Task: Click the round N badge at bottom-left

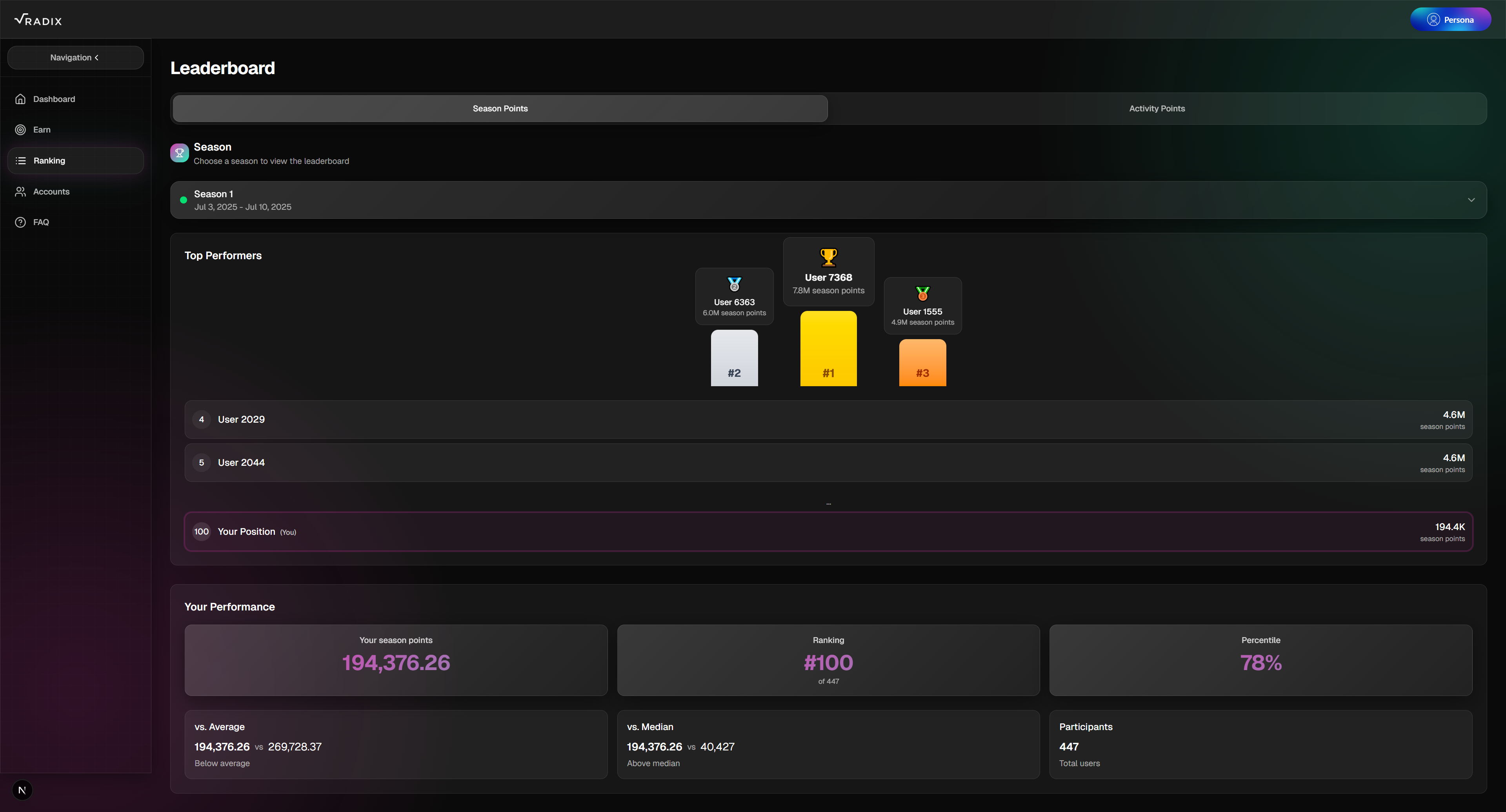Action: tap(22, 790)
